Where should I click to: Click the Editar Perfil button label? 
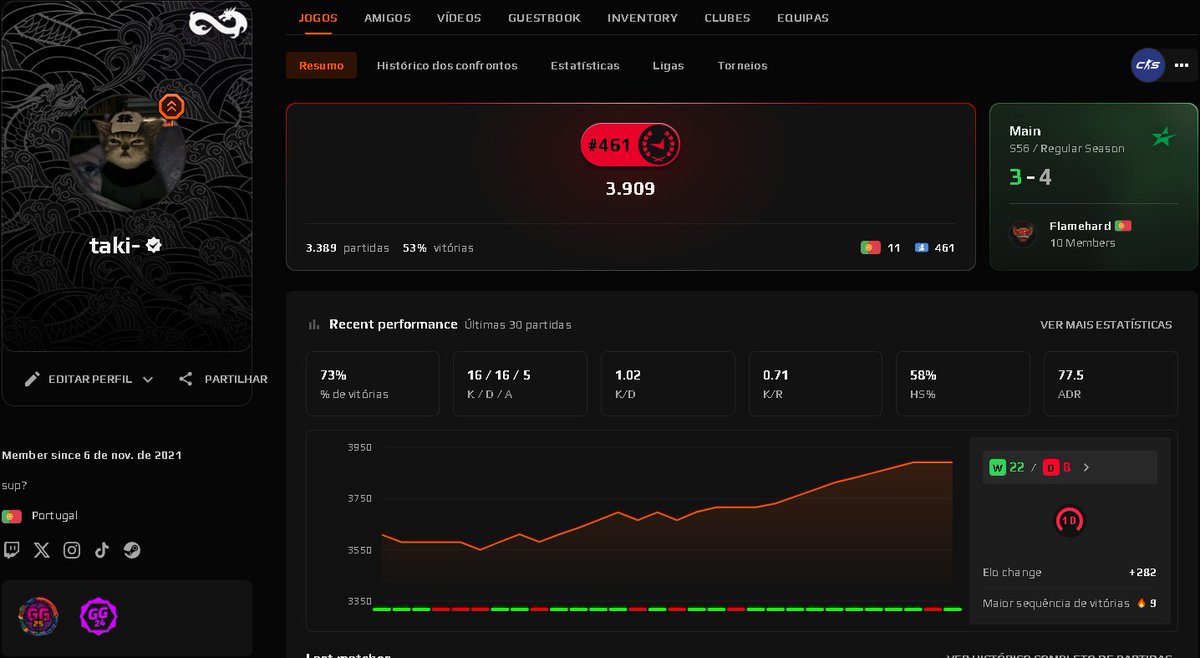tap(90, 379)
